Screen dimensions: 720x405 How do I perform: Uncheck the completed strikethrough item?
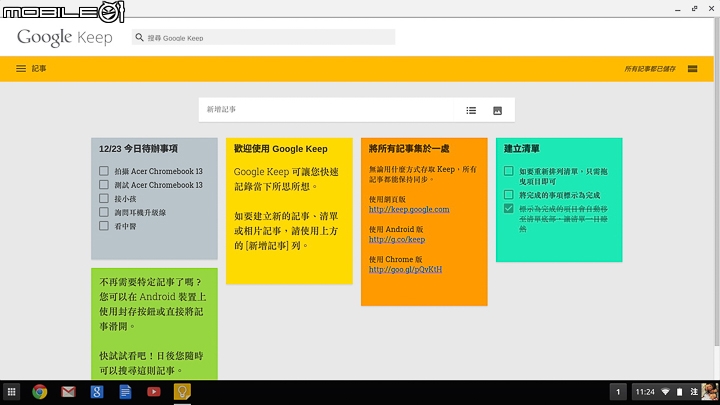click(x=508, y=208)
